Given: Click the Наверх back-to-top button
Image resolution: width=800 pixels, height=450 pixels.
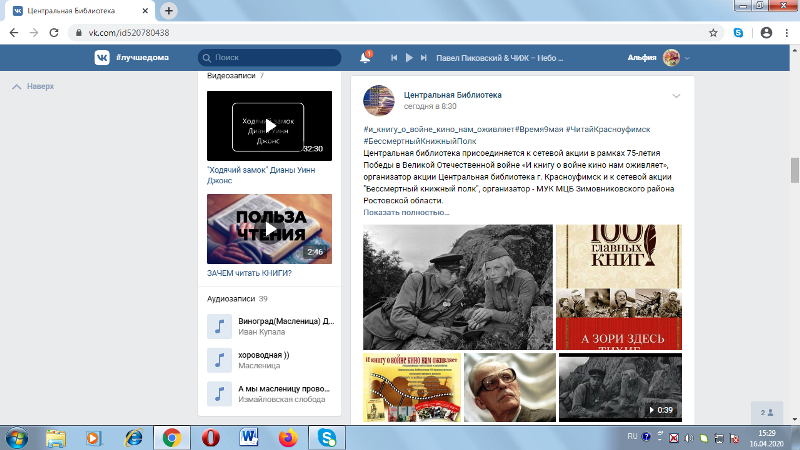Looking at the screenshot, I should point(34,87).
